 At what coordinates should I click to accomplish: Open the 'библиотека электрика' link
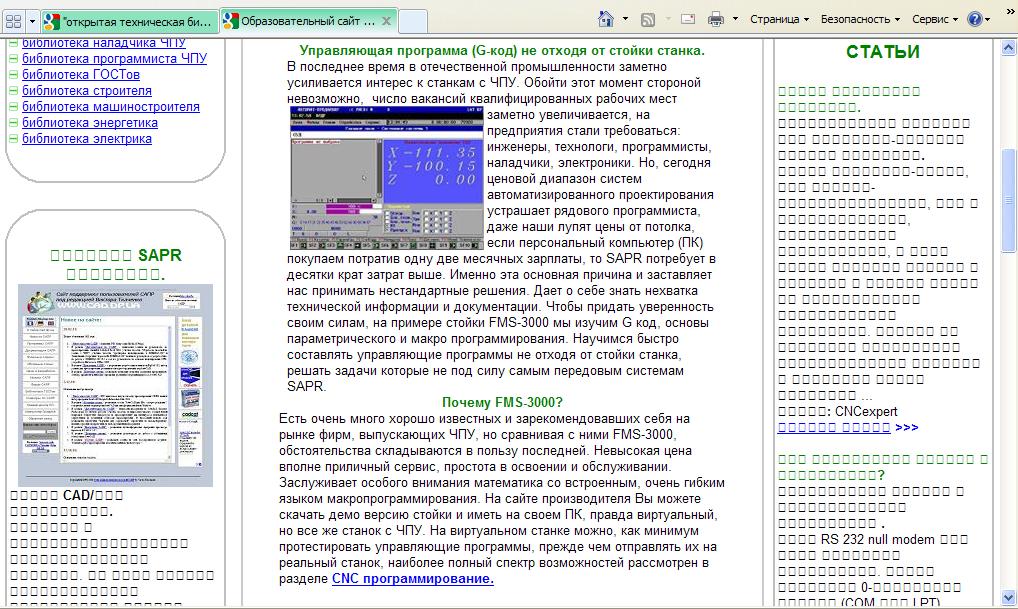coord(86,138)
